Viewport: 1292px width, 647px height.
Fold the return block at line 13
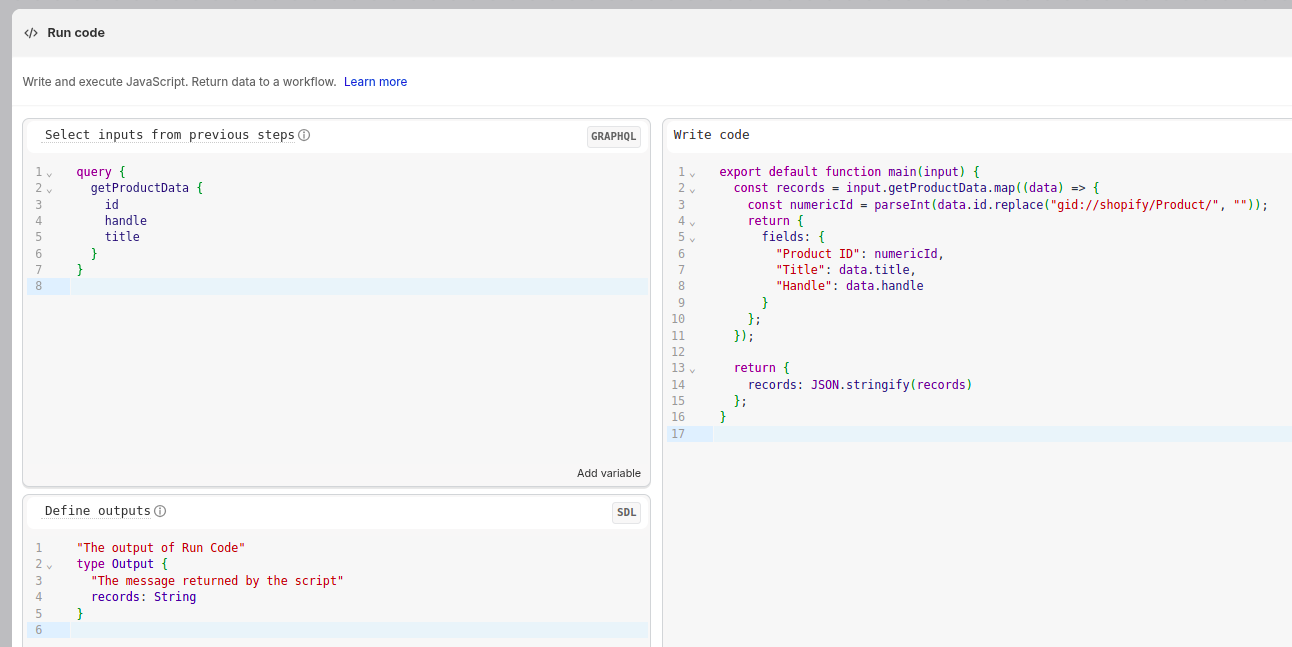pos(691,369)
